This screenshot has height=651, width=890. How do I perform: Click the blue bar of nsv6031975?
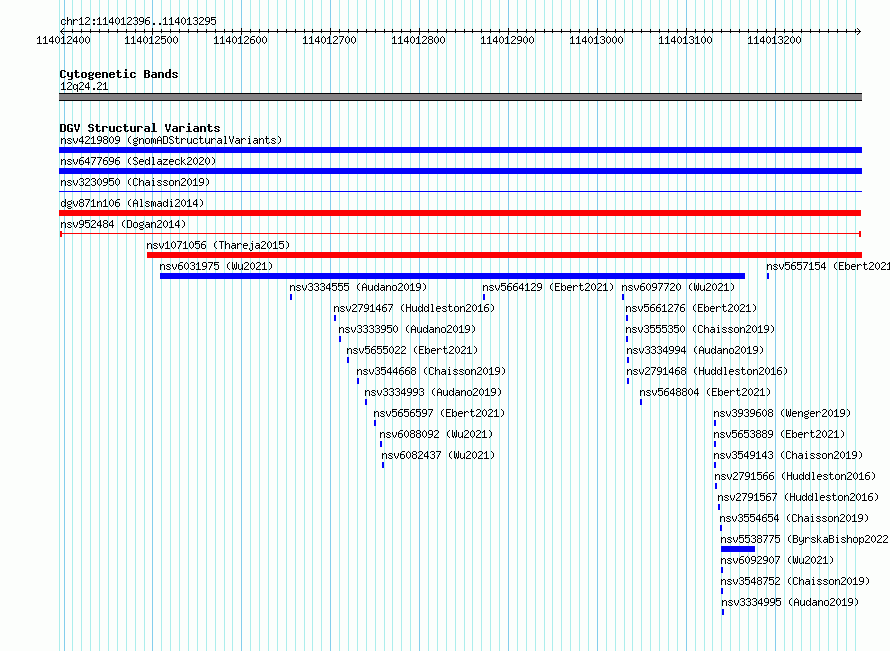click(x=452, y=276)
